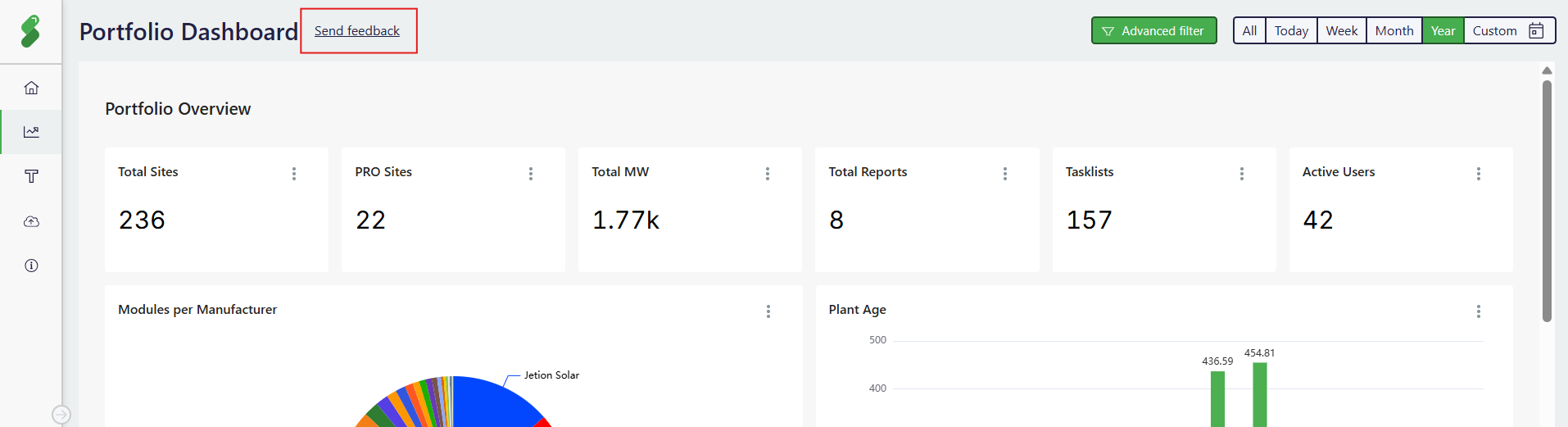Screen dimensions: 1568x427
Task: Click the Plant Age chart title
Action: pos(857,310)
